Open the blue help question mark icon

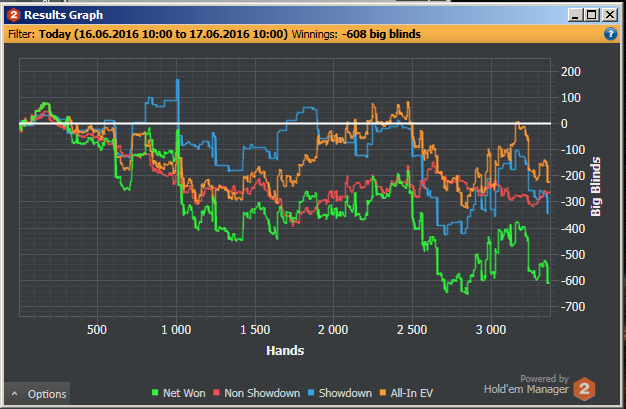pos(610,34)
